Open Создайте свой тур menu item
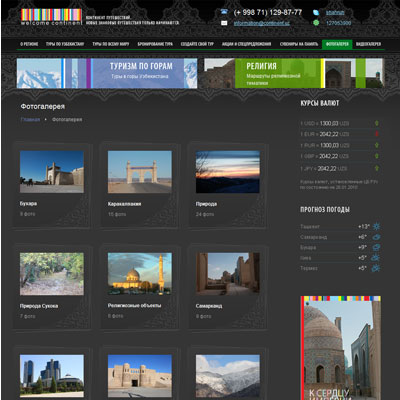400x400 pixels. (x=197, y=44)
